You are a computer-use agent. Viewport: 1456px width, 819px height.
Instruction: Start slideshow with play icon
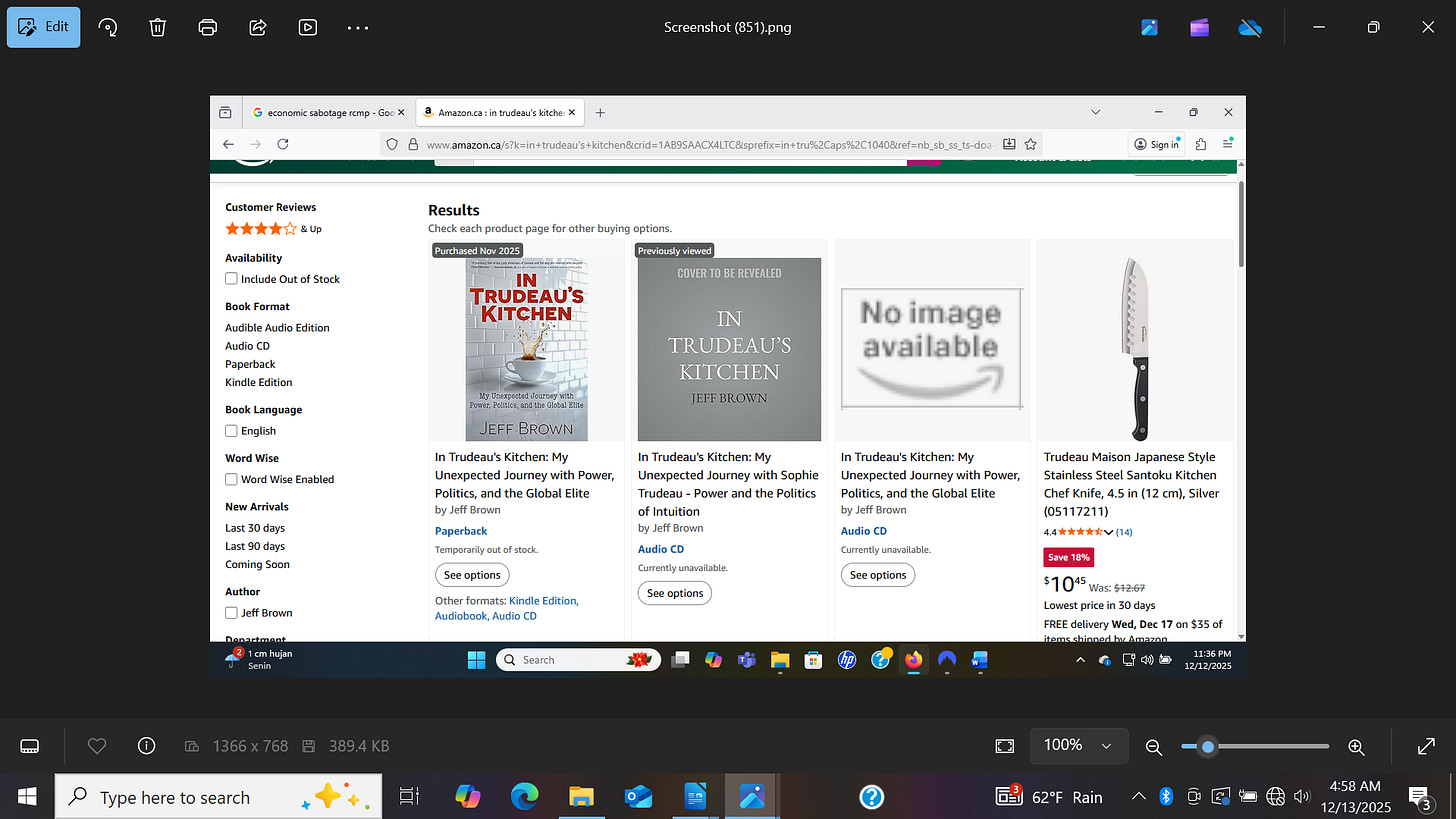[308, 27]
